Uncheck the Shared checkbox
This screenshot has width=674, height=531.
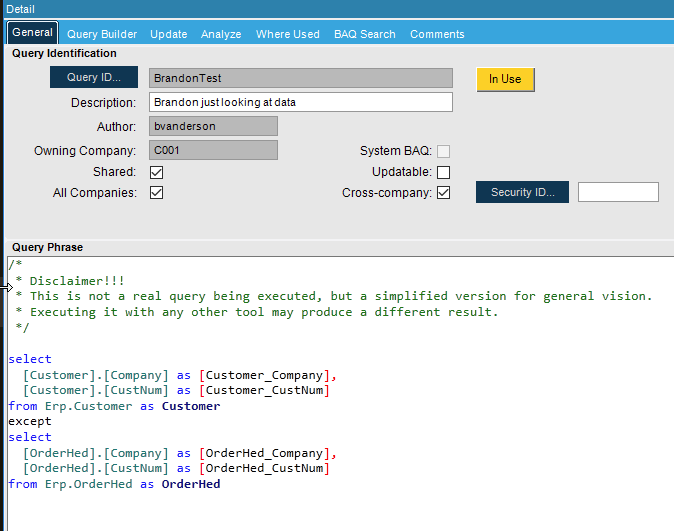coord(156,172)
